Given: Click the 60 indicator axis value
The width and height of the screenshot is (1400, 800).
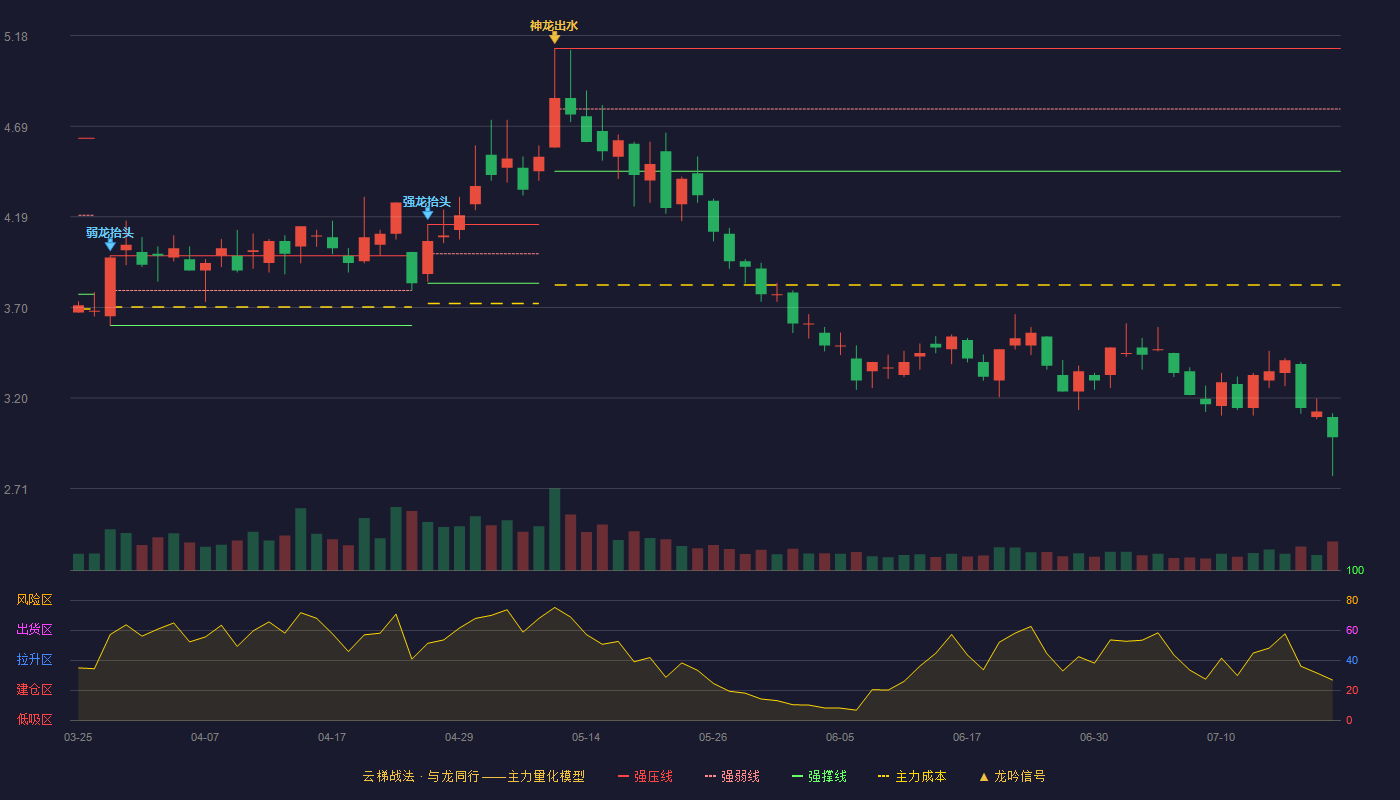Looking at the screenshot, I should click(1352, 630).
